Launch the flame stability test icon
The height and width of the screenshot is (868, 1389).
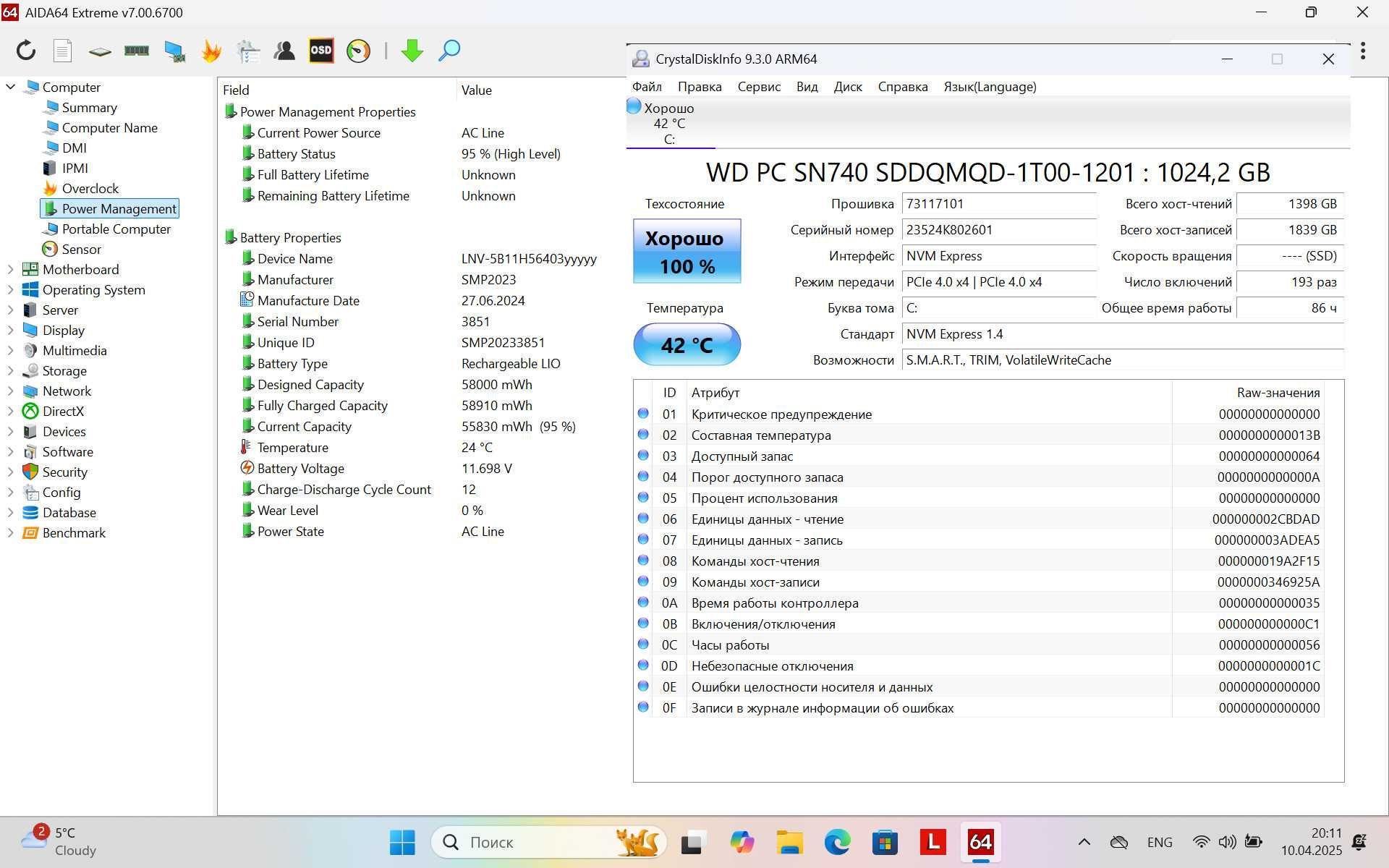tap(211, 51)
